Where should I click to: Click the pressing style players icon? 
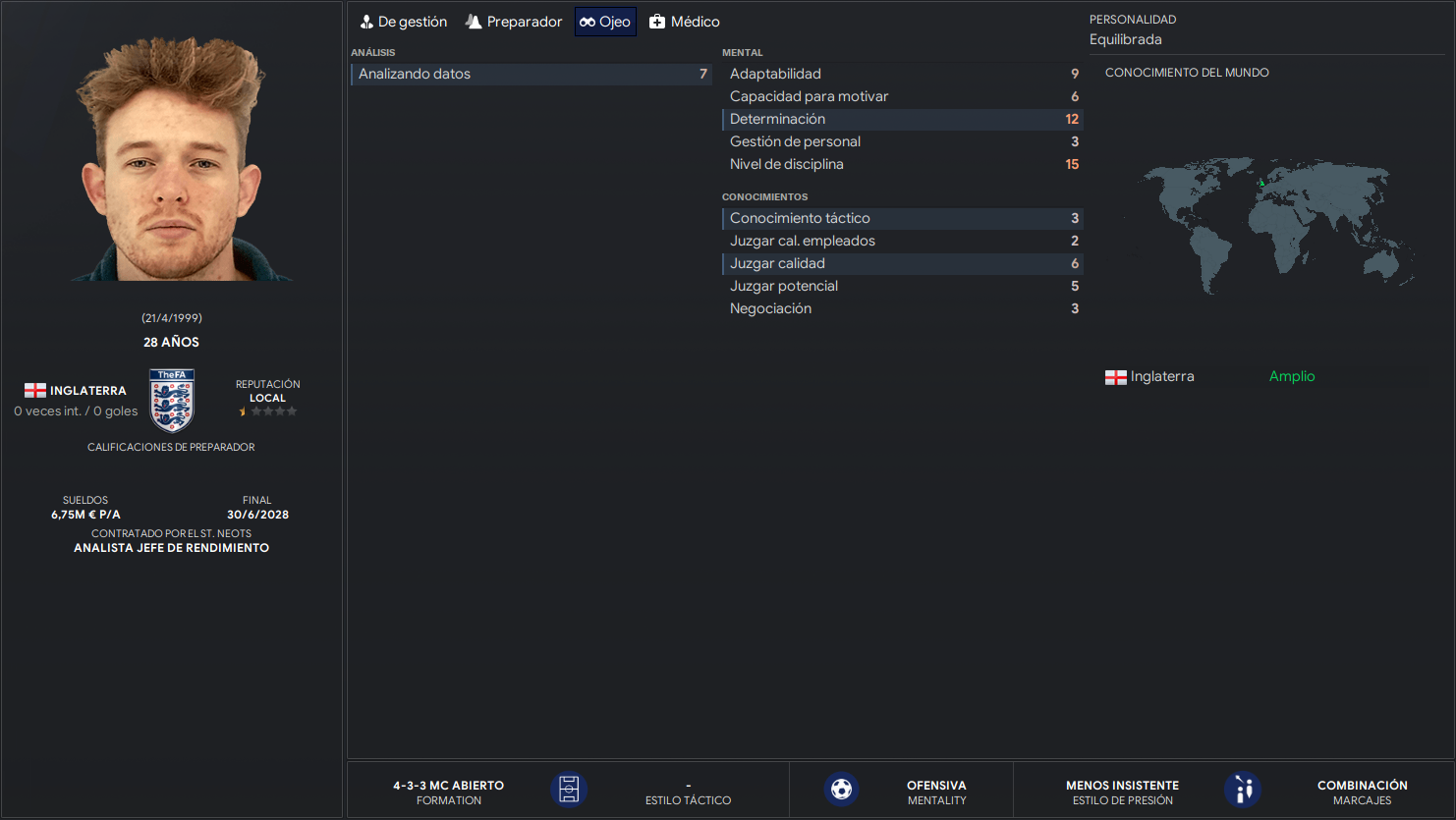point(1243,790)
